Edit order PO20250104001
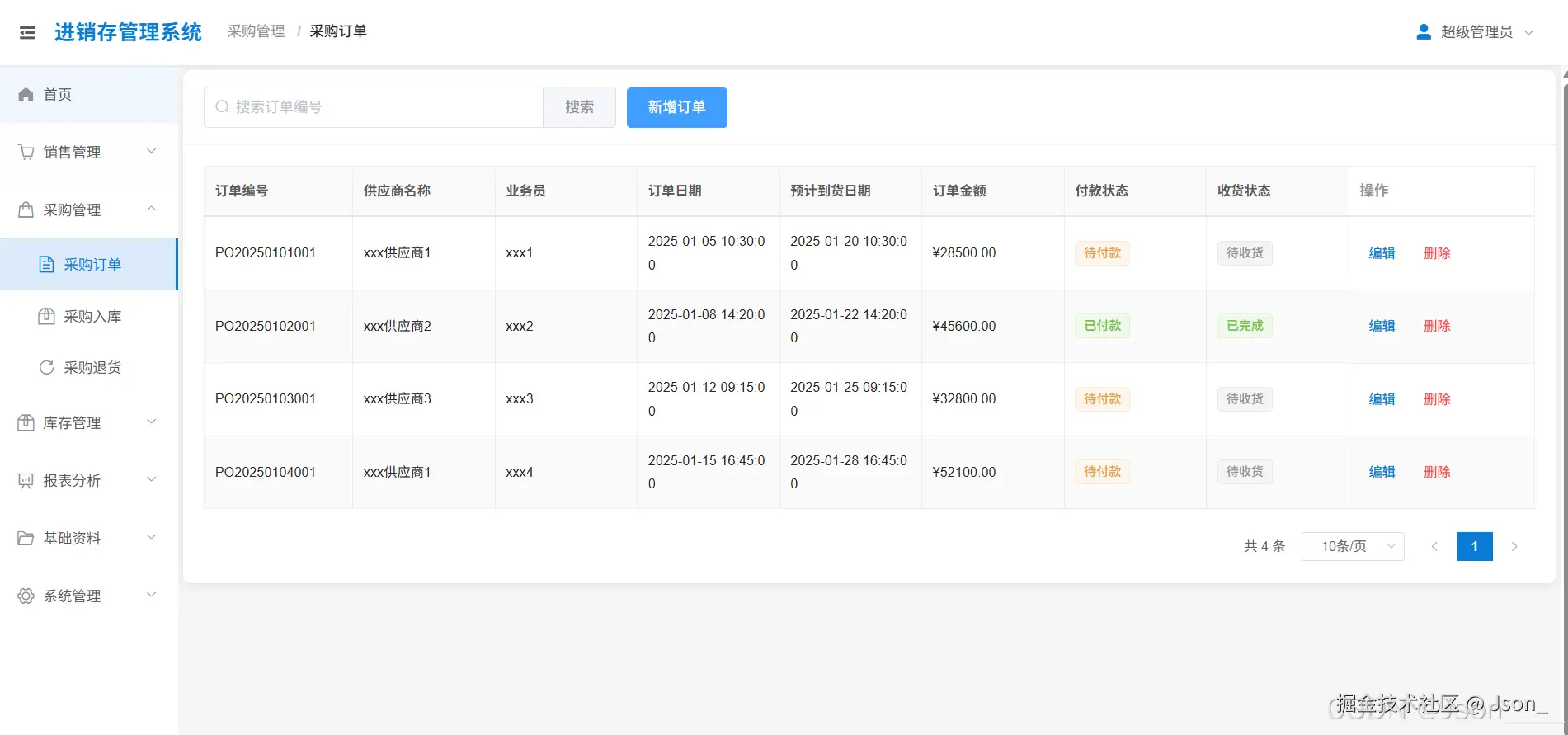1568x735 pixels. (x=1382, y=472)
